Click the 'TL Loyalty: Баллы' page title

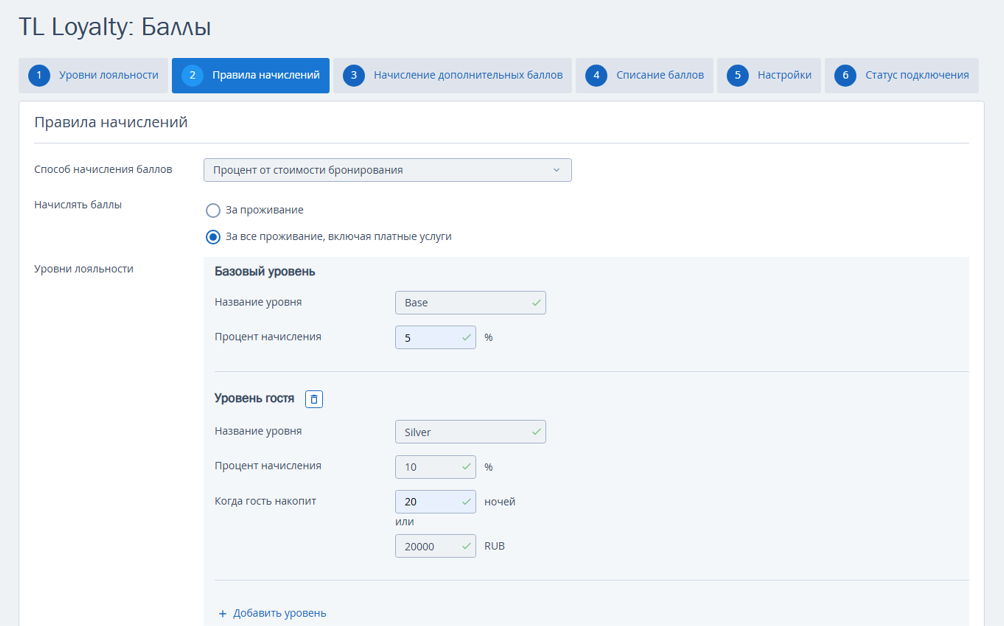(x=115, y=27)
